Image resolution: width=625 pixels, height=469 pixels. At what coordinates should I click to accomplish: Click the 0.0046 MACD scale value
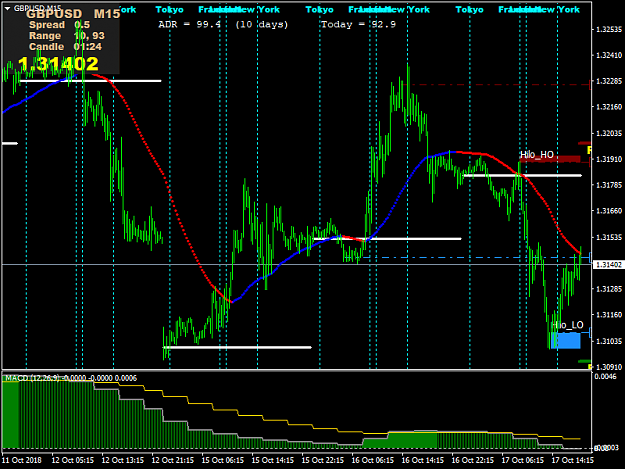pos(605,377)
